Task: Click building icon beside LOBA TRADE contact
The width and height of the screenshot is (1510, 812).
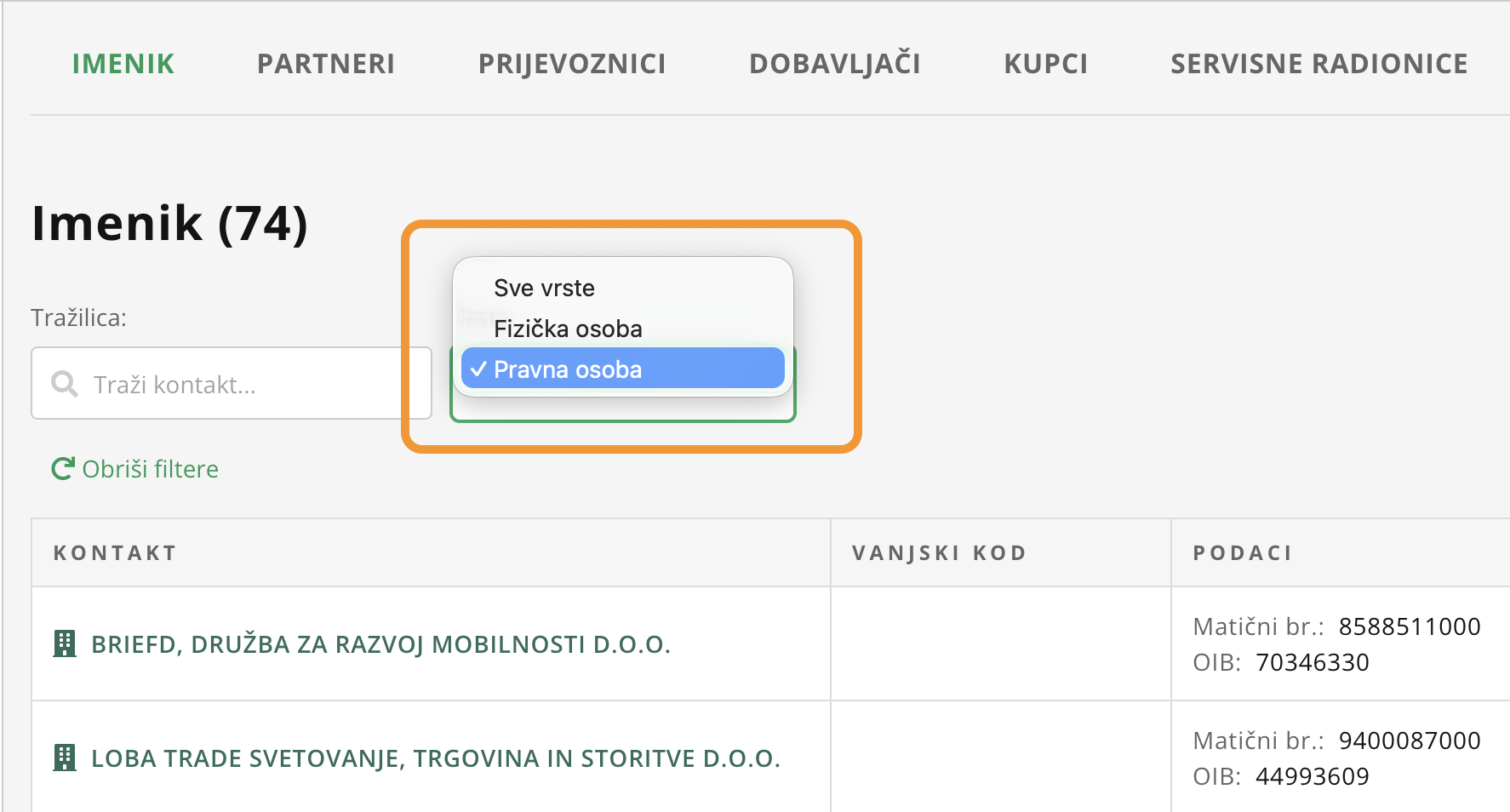Action: (65, 758)
